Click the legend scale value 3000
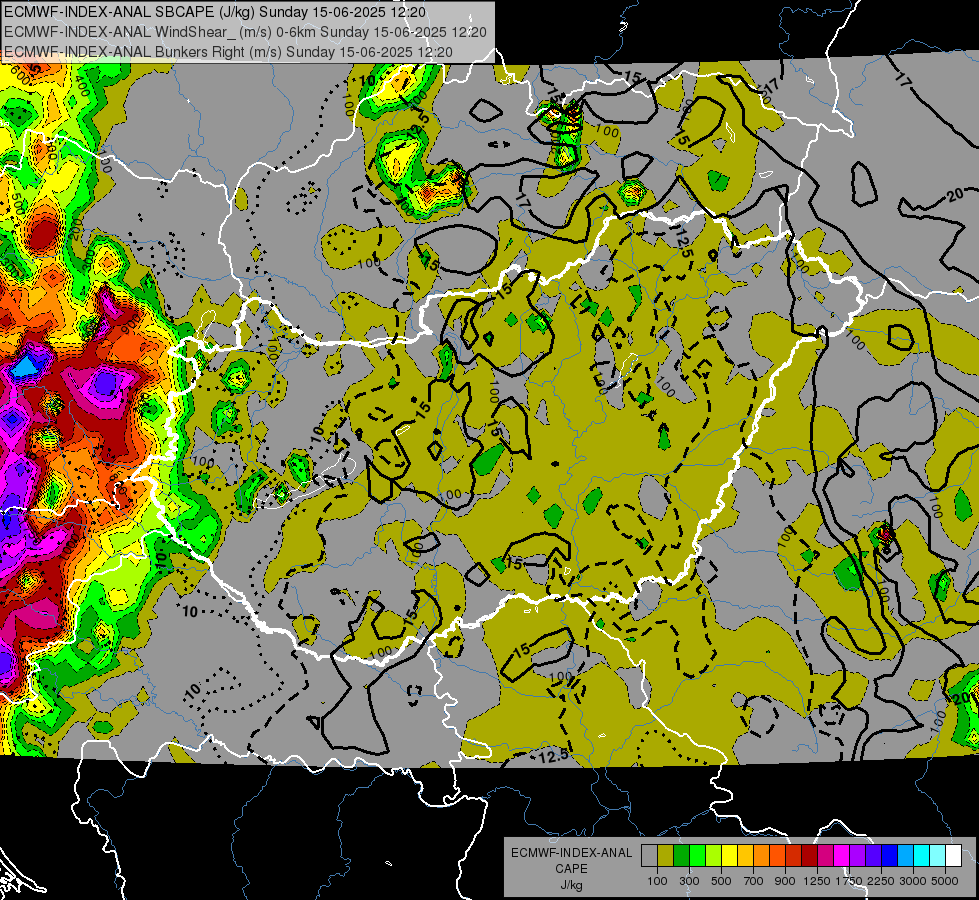Screen dimensions: 979x900 (x=913, y=881)
